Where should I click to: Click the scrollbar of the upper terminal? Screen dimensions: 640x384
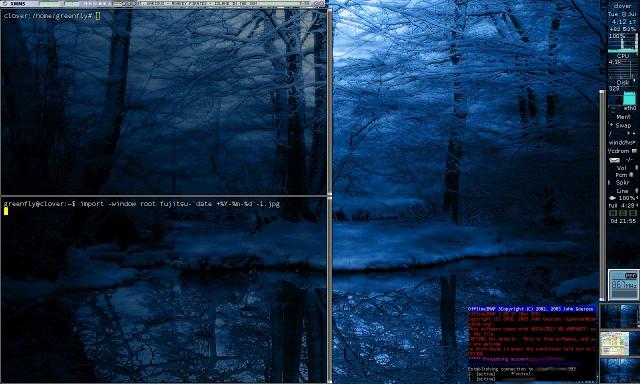pos(329,100)
